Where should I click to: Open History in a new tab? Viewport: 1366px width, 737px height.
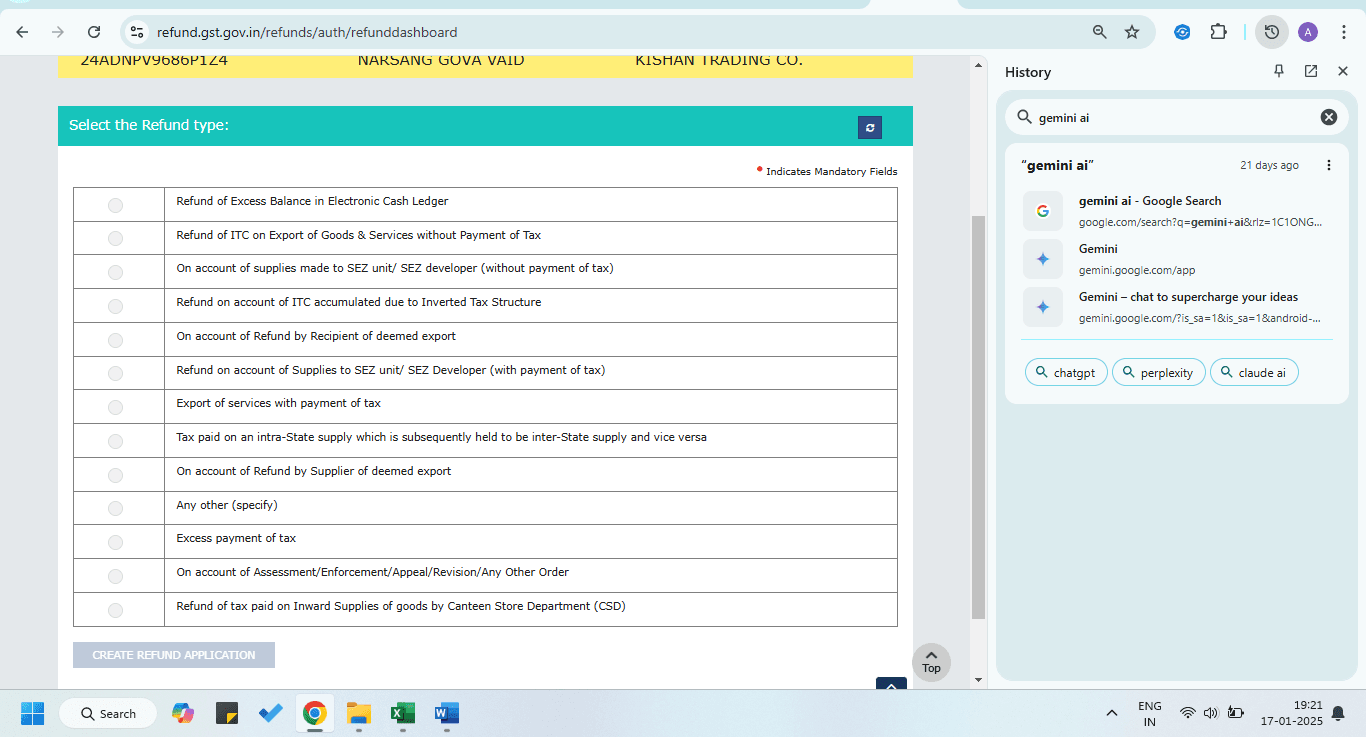point(1311,71)
